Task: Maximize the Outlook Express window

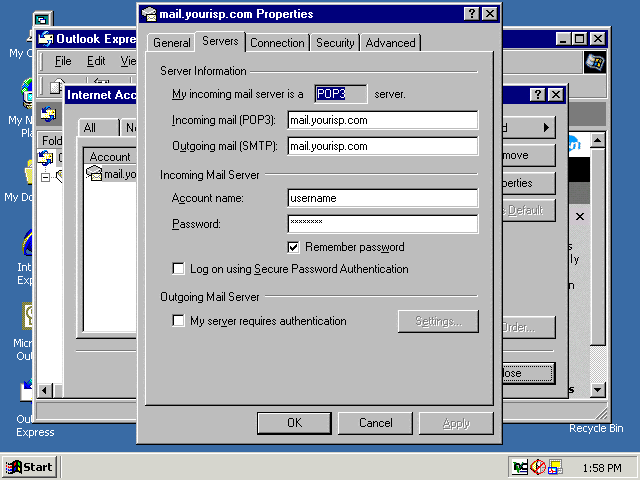Action: 580,39
